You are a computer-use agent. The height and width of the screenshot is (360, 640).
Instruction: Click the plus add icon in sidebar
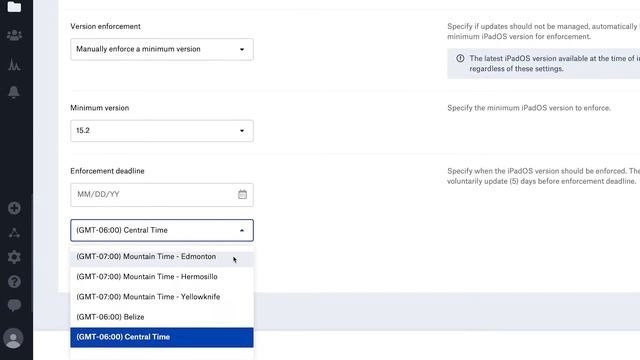click(x=14, y=208)
